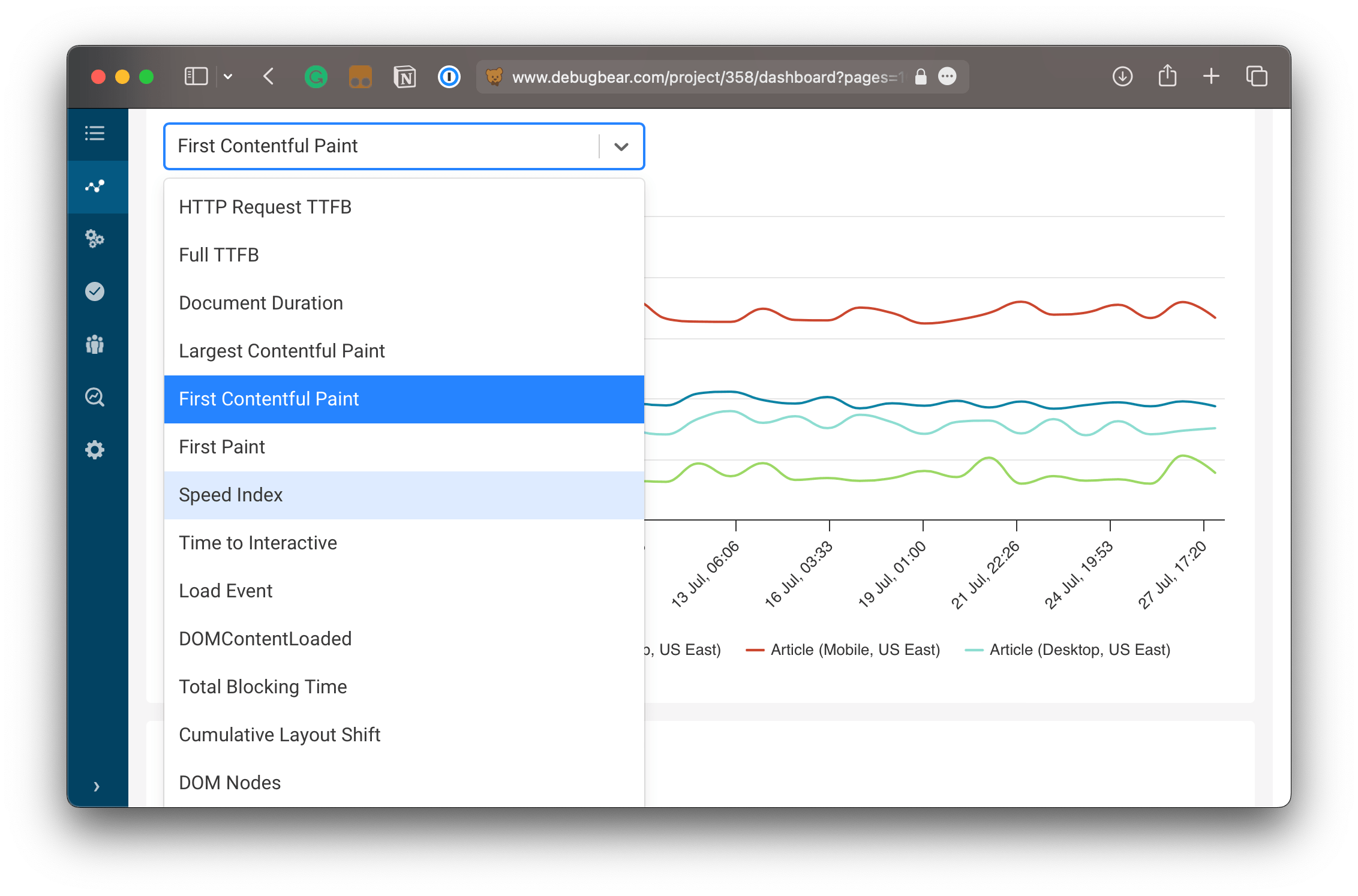Select the Speed Index option
Screen dimensions: 1358x896
click(230, 495)
